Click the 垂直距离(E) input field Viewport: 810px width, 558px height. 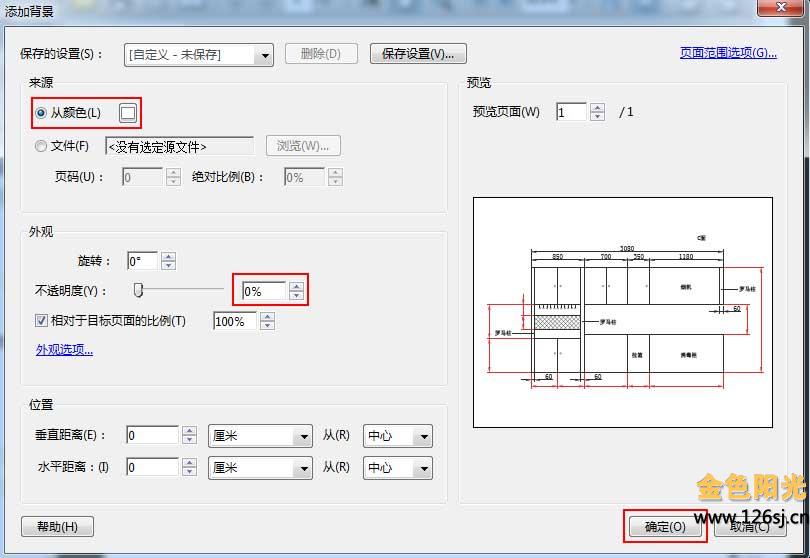tap(152, 435)
